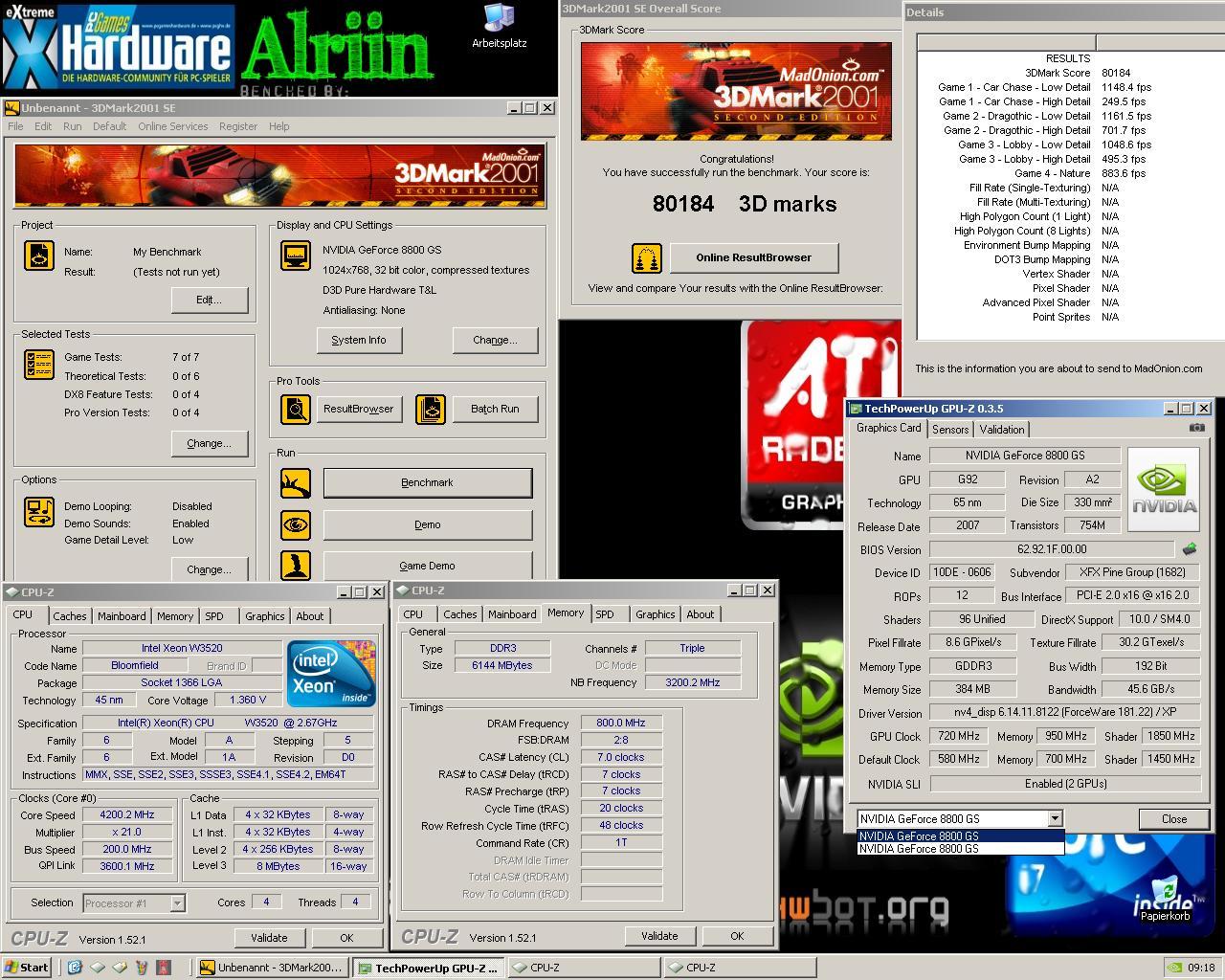Viewport: 1225px width, 980px height.
Task: Switch to Graphics tab in Memory CPU-Z window
Action: [655, 614]
